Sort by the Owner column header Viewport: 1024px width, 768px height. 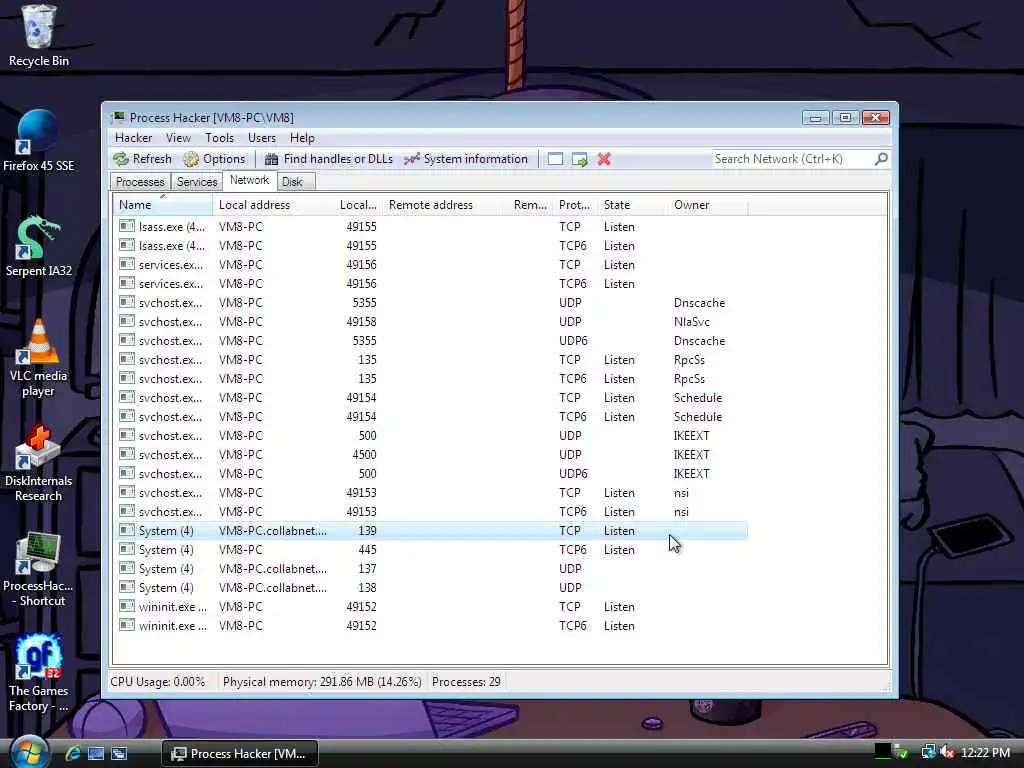tap(708, 204)
